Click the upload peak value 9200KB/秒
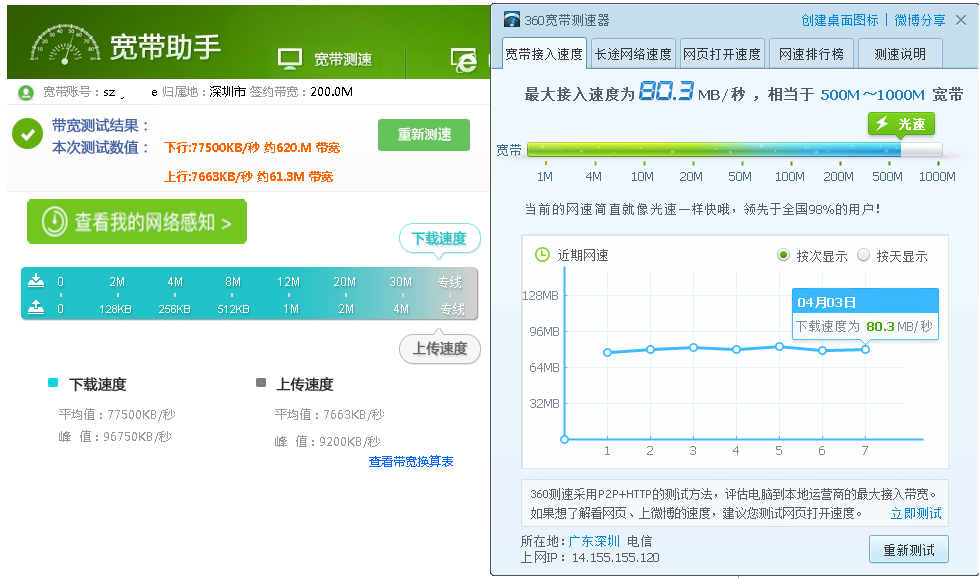 coord(350,441)
